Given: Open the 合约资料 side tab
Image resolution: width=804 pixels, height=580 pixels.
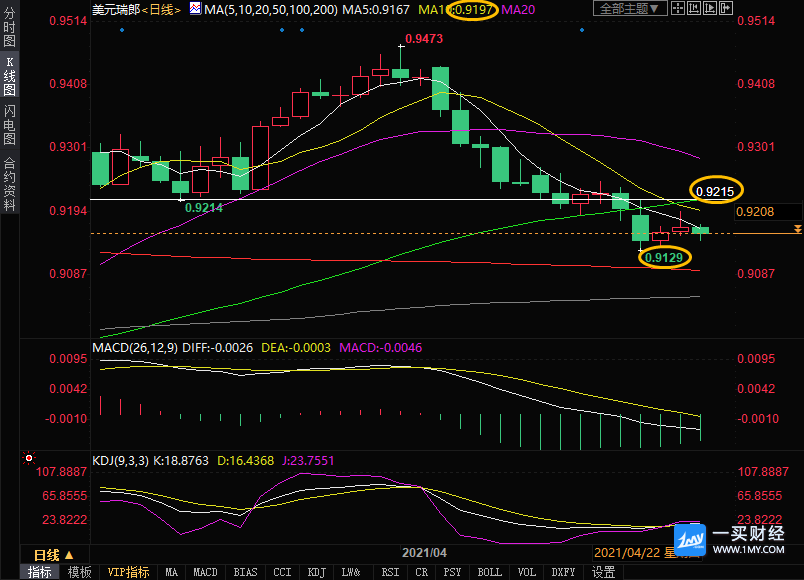Looking at the screenshot, I should click(9, 185).
